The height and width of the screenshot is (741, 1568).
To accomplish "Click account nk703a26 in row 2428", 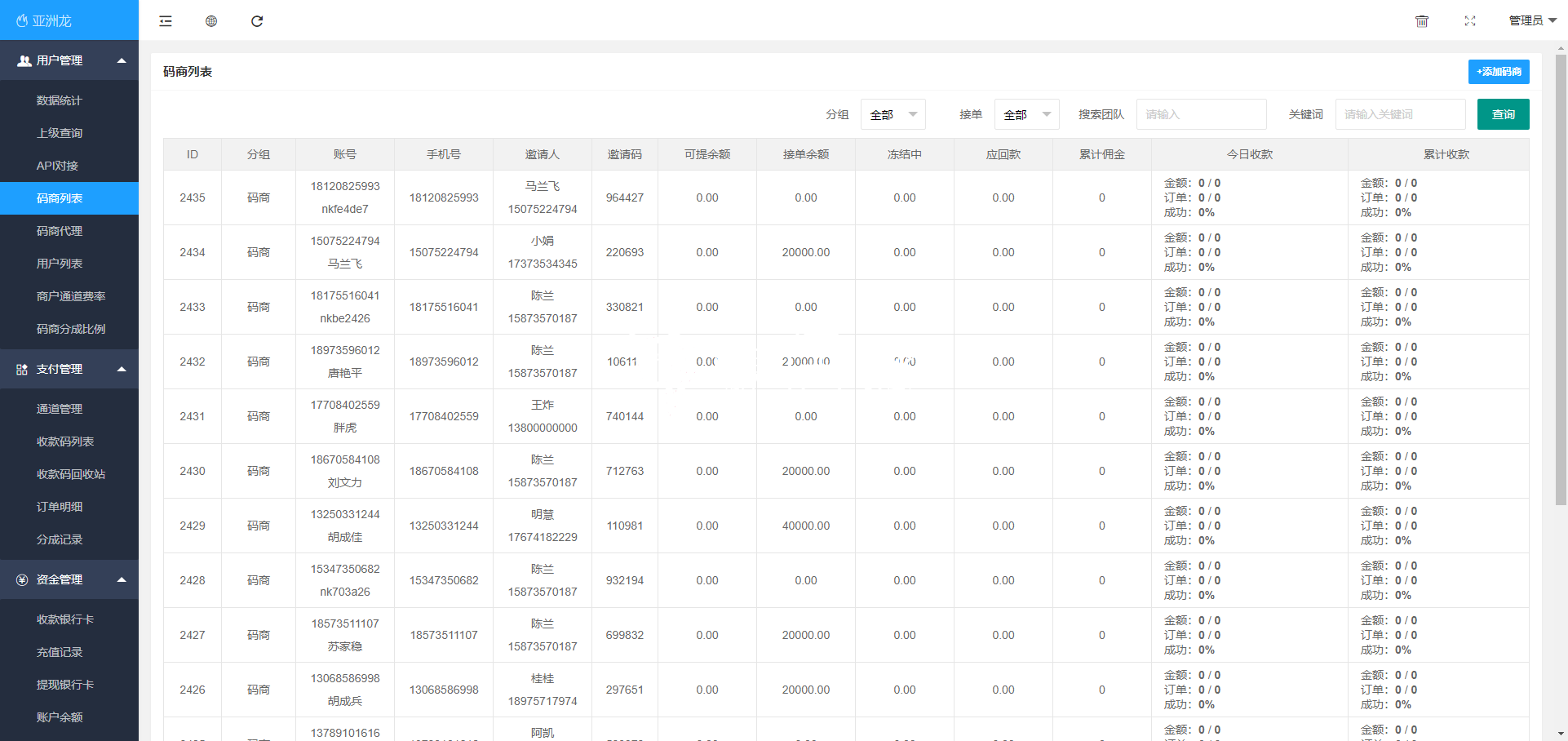I will [x=345, y=592].
